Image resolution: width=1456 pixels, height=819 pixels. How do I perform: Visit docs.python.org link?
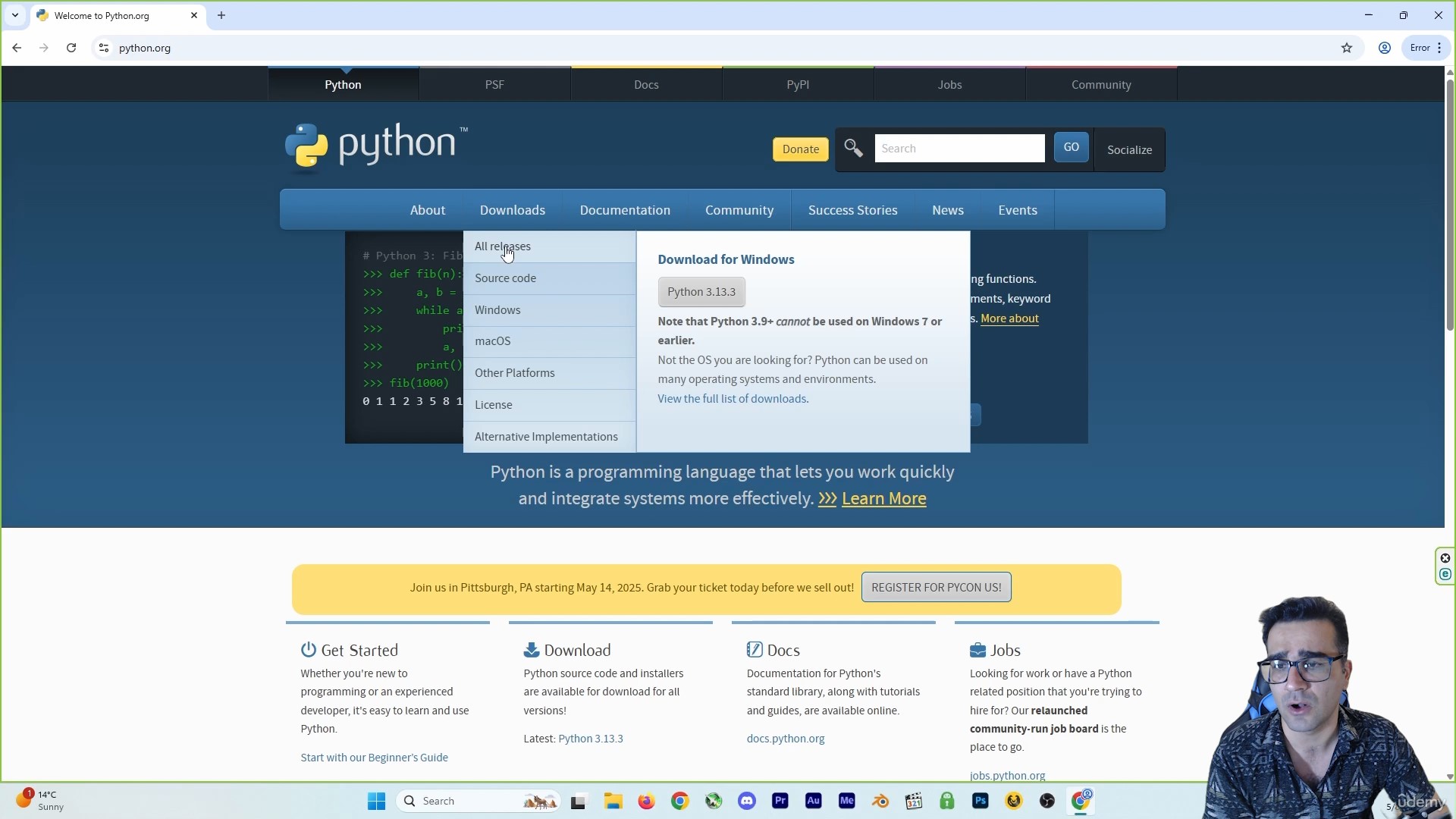tap(785, 739)
